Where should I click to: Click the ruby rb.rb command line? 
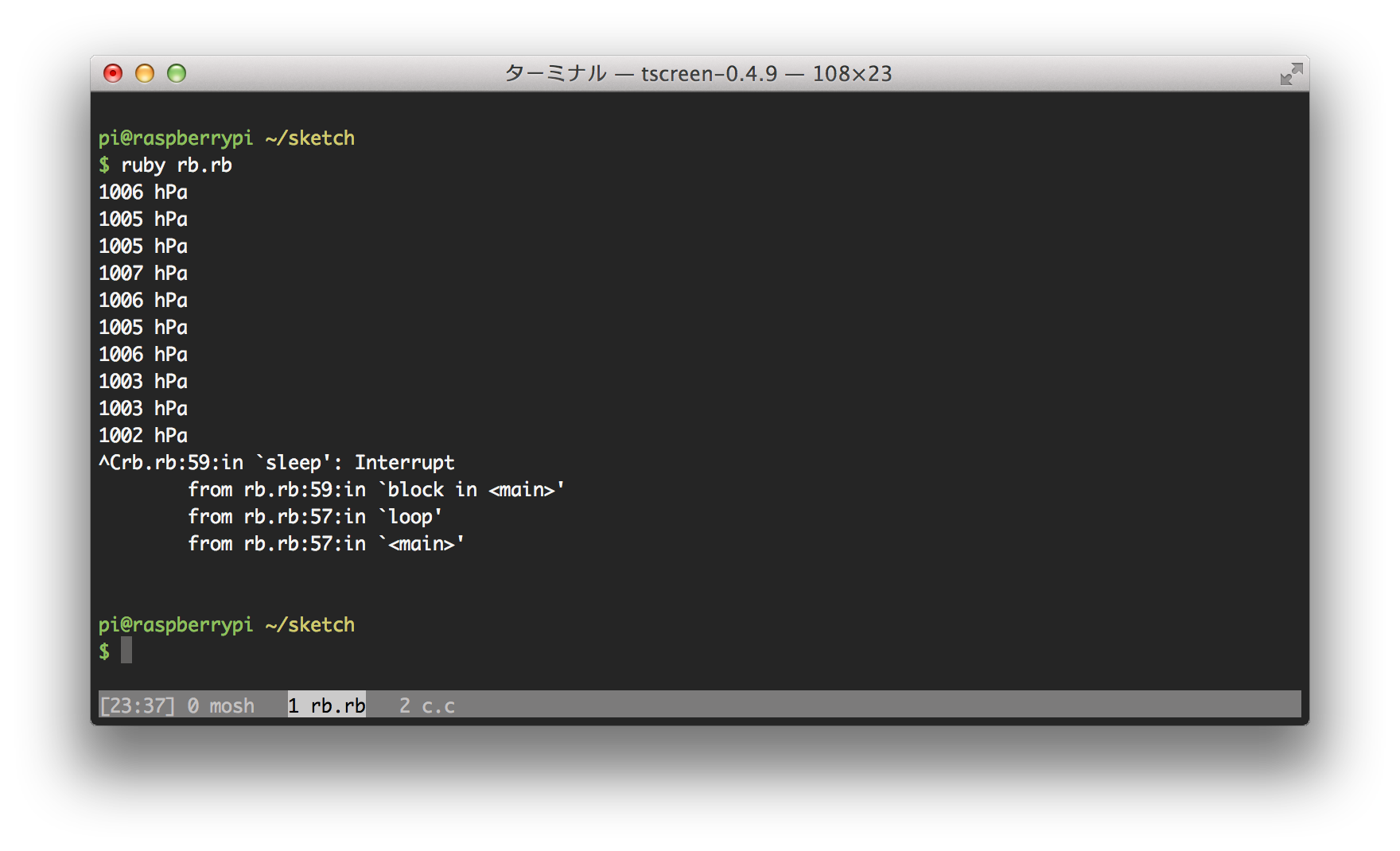176,165
